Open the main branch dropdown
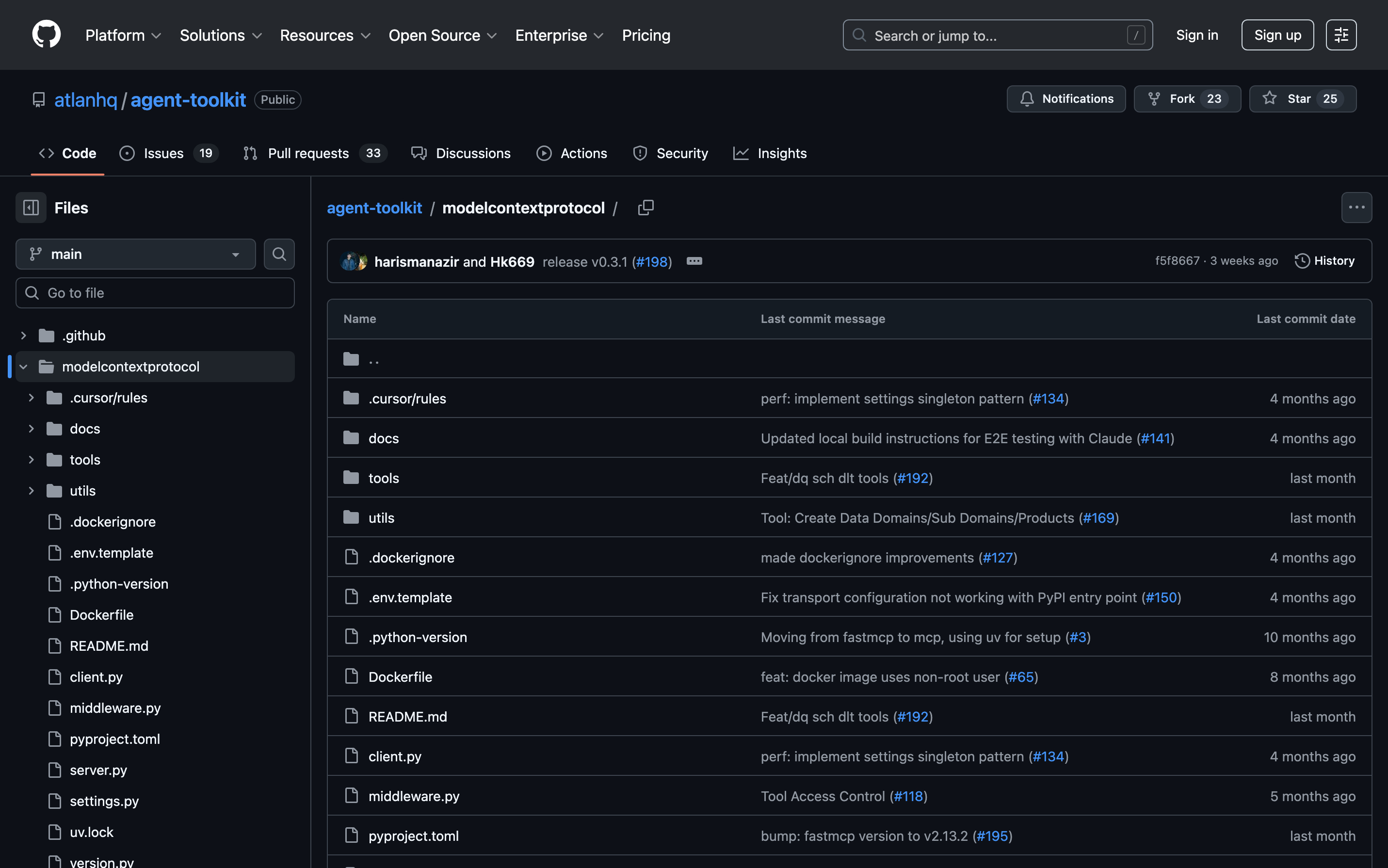Screen dimensions: 1388x868 (x=135, y=254)
